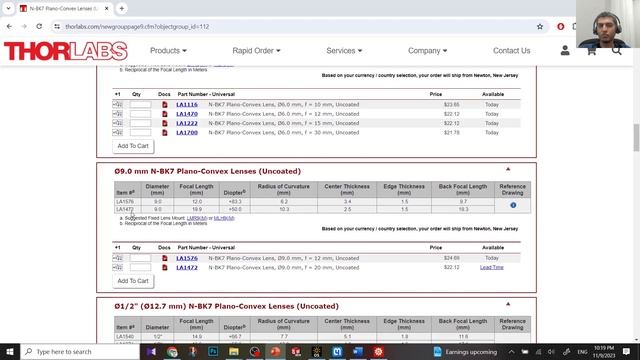Click the quantity field for LA1472
This screenshot has width=640, height=360.
coord(140,268)
